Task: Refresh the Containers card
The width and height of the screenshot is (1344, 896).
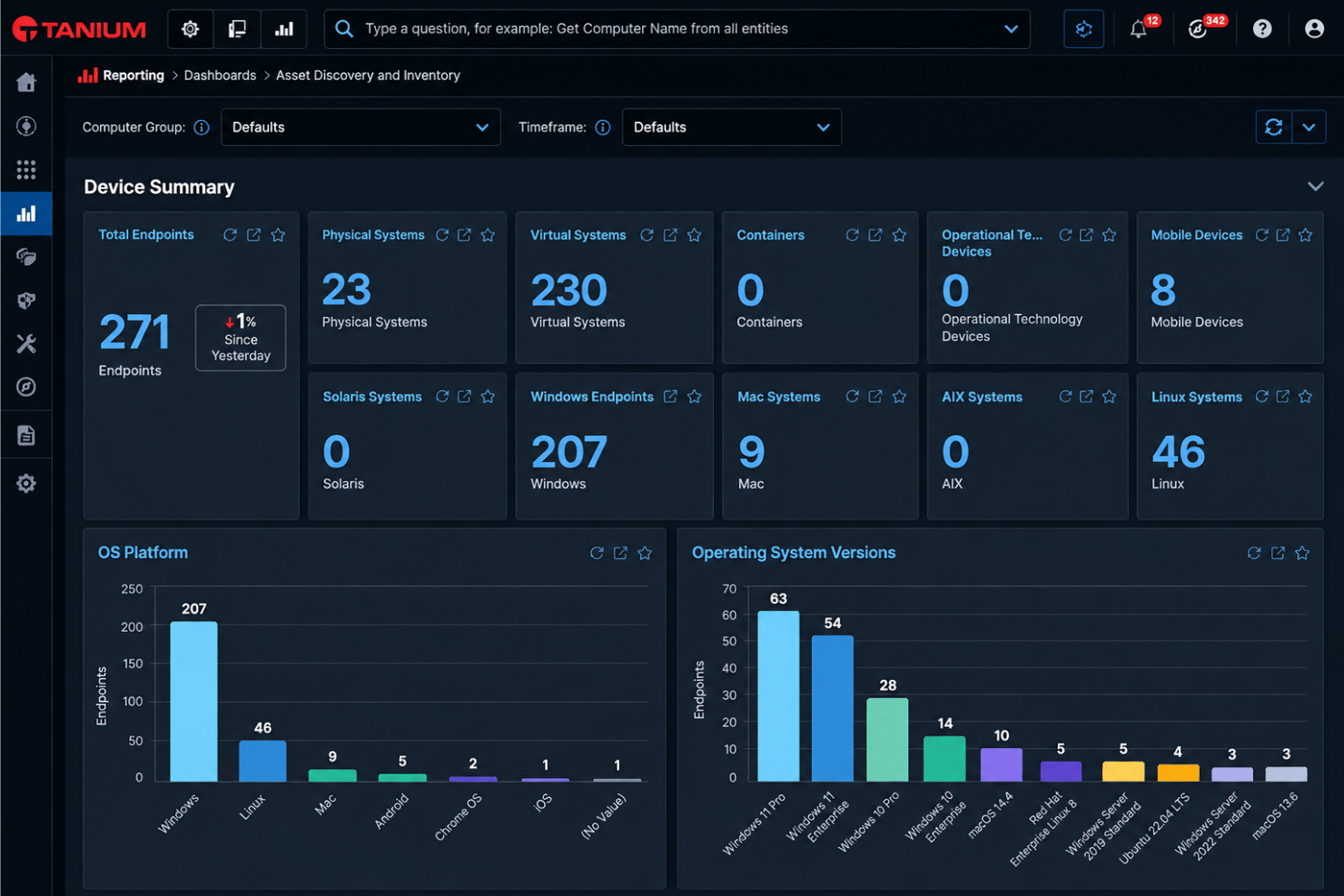Action: coord(852,235)
